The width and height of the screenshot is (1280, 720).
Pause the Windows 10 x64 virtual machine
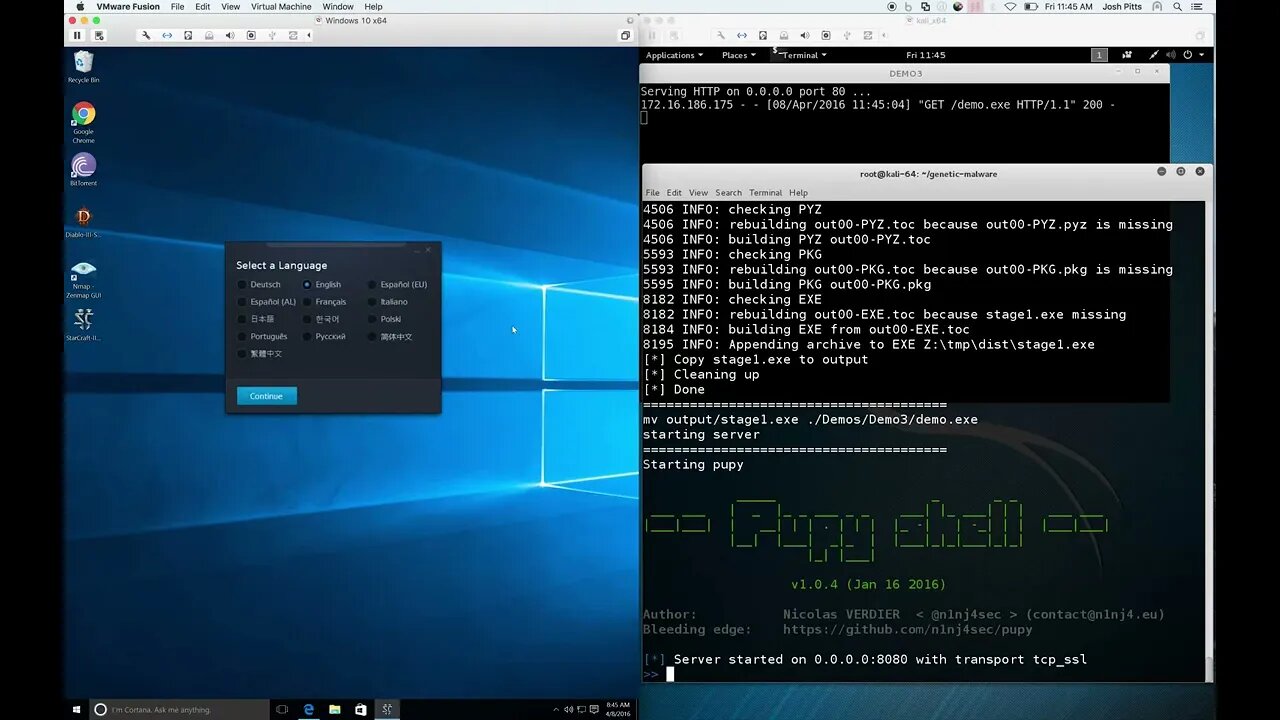(77, 35)
